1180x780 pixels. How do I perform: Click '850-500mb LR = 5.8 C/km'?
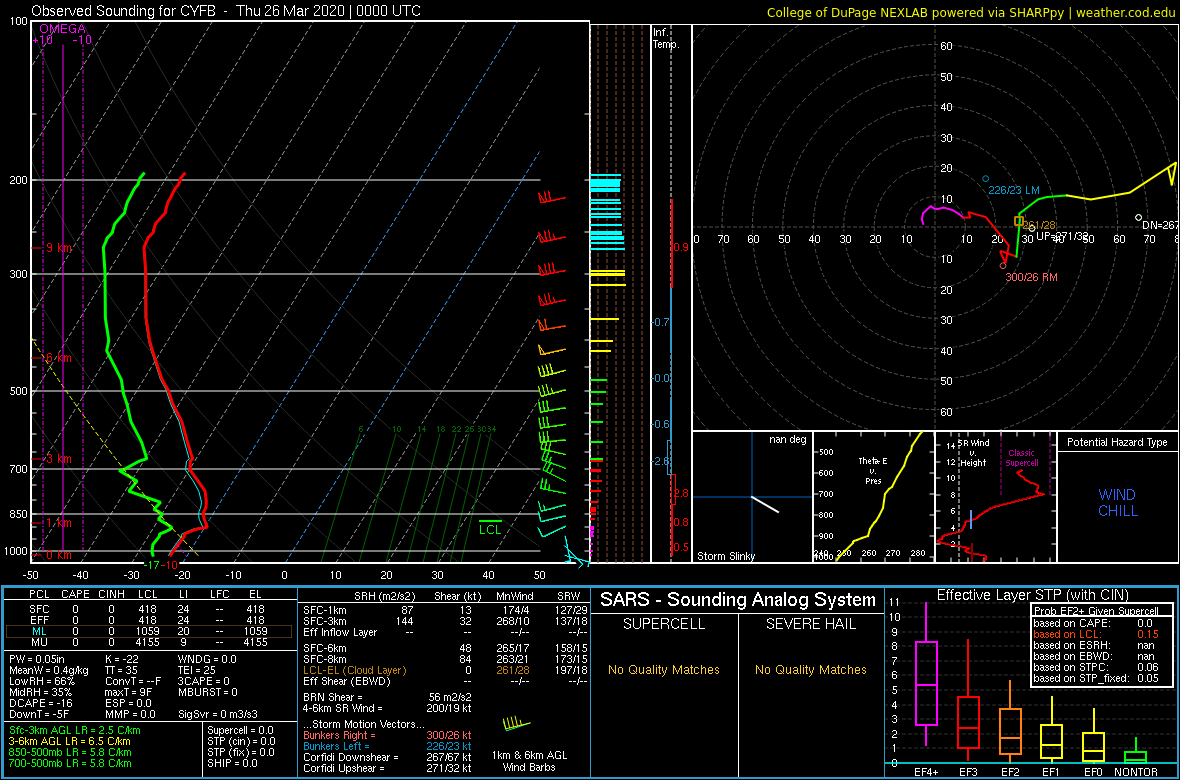pos(71,751)
